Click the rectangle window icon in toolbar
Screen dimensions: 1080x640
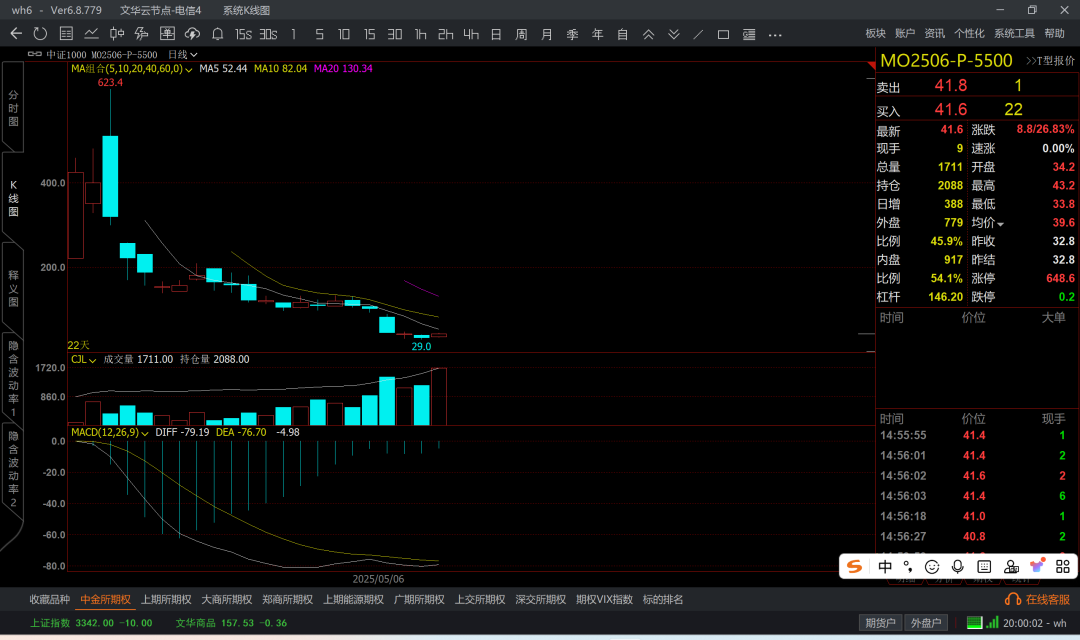point(723,34)
